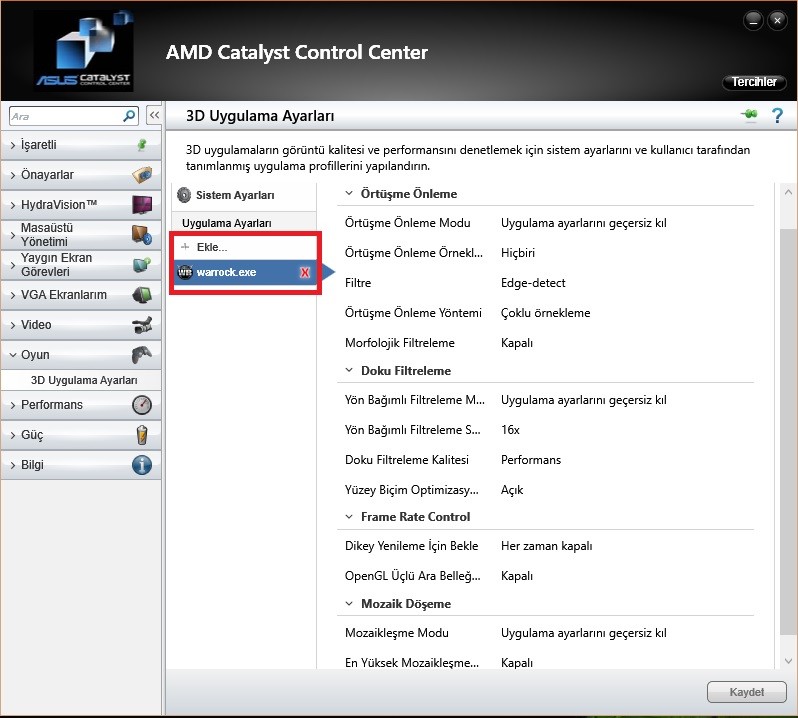
Task: Toggle OpenGL Üçlü Ara Belleğ... Kapalı
Action: click(x=517, y=576)
